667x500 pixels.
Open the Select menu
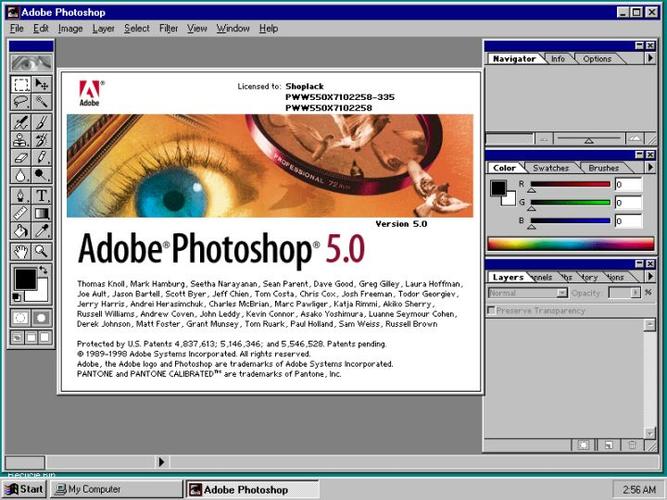(137, 29)
